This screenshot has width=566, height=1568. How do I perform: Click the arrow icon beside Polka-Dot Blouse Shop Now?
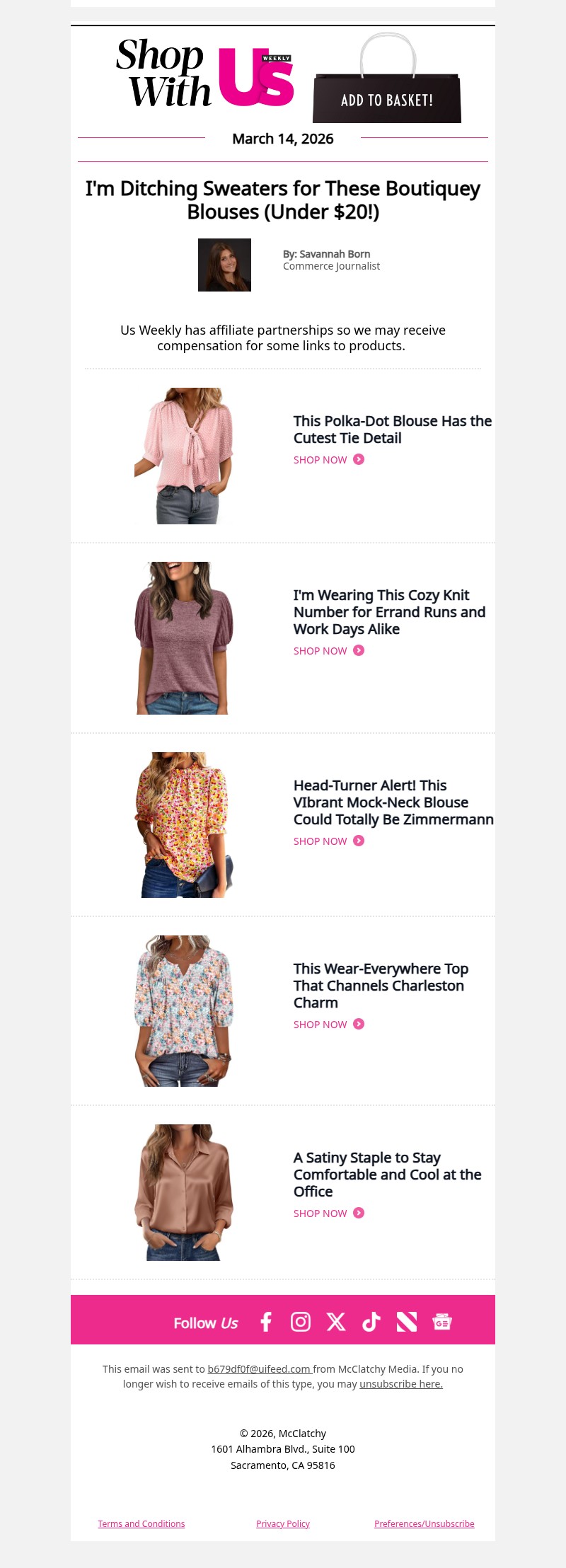point(359,459)
